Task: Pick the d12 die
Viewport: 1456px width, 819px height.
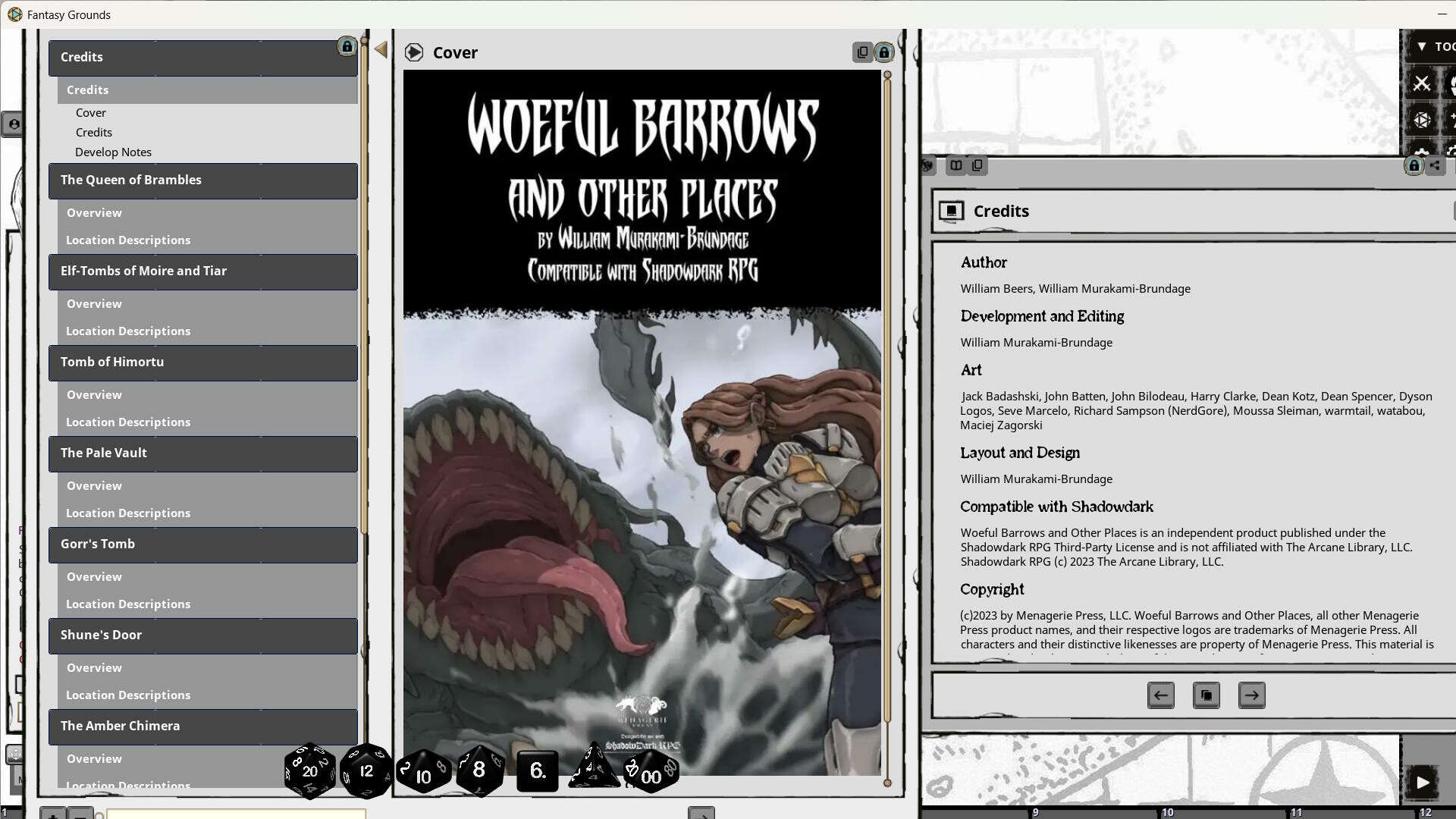Action: pos(366,771)
